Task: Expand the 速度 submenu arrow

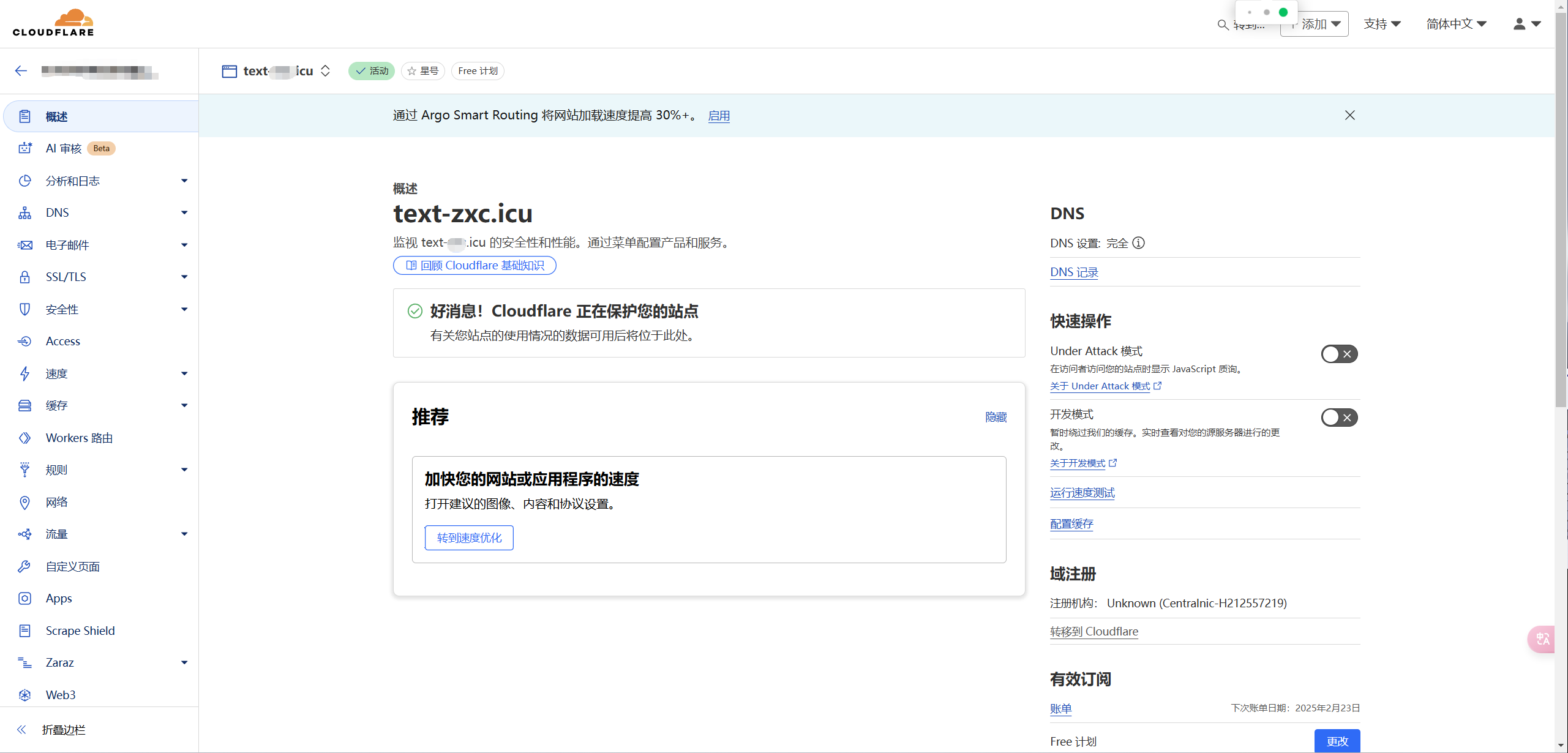Action: tap(184, 373)
